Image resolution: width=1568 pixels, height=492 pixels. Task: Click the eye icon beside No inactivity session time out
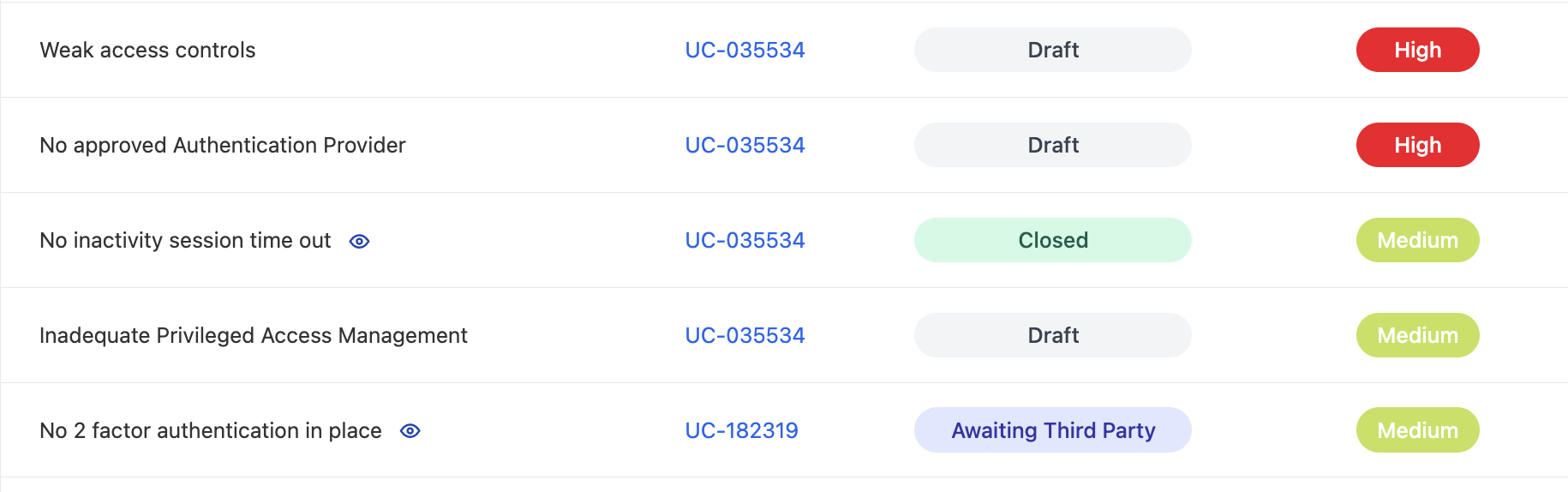(360, 242)
